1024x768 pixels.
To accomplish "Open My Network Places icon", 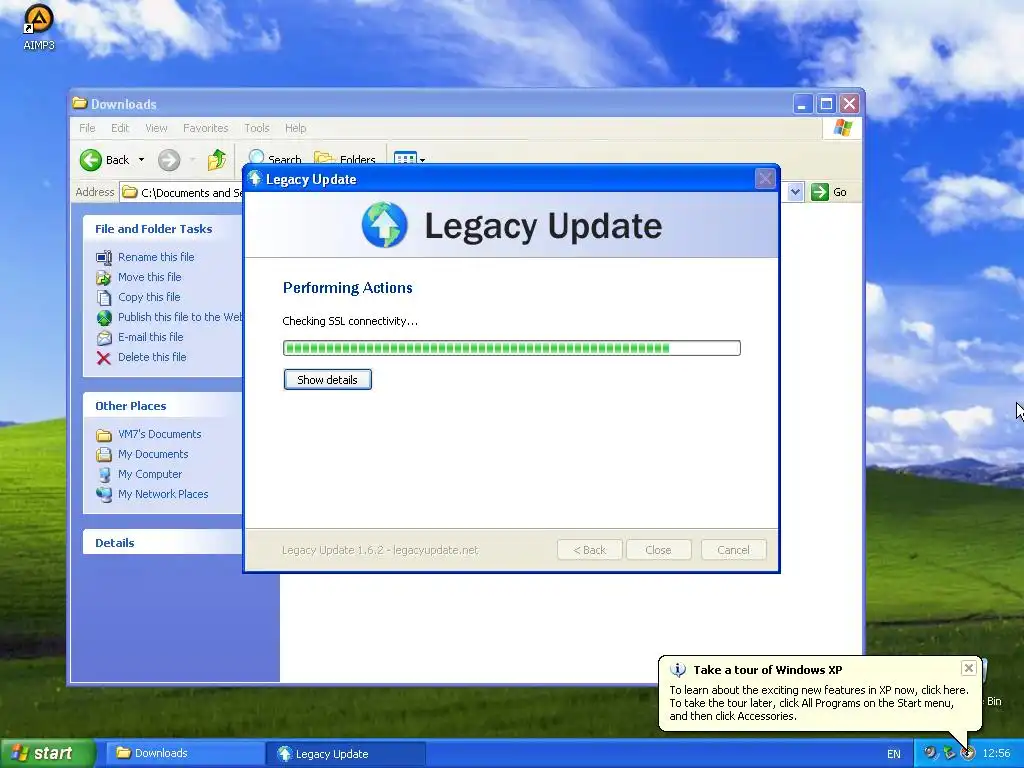I will click(104, 494).
